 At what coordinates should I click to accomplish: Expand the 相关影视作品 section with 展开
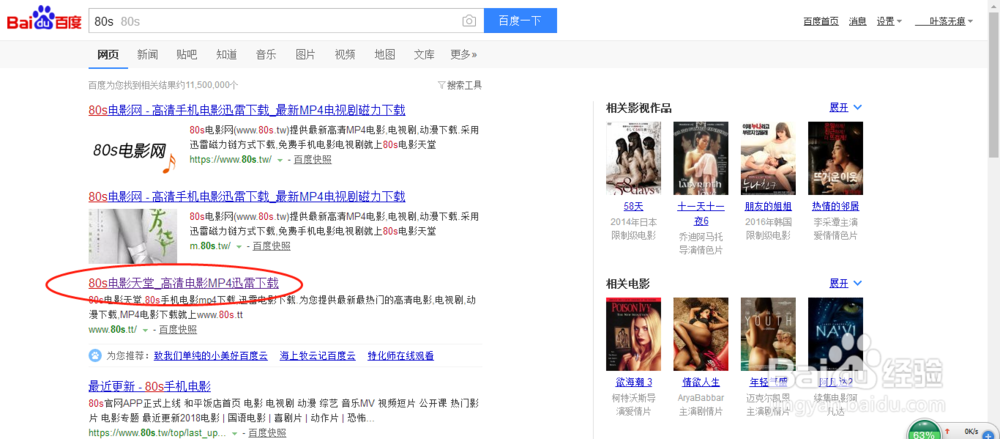tap(845, 107)
